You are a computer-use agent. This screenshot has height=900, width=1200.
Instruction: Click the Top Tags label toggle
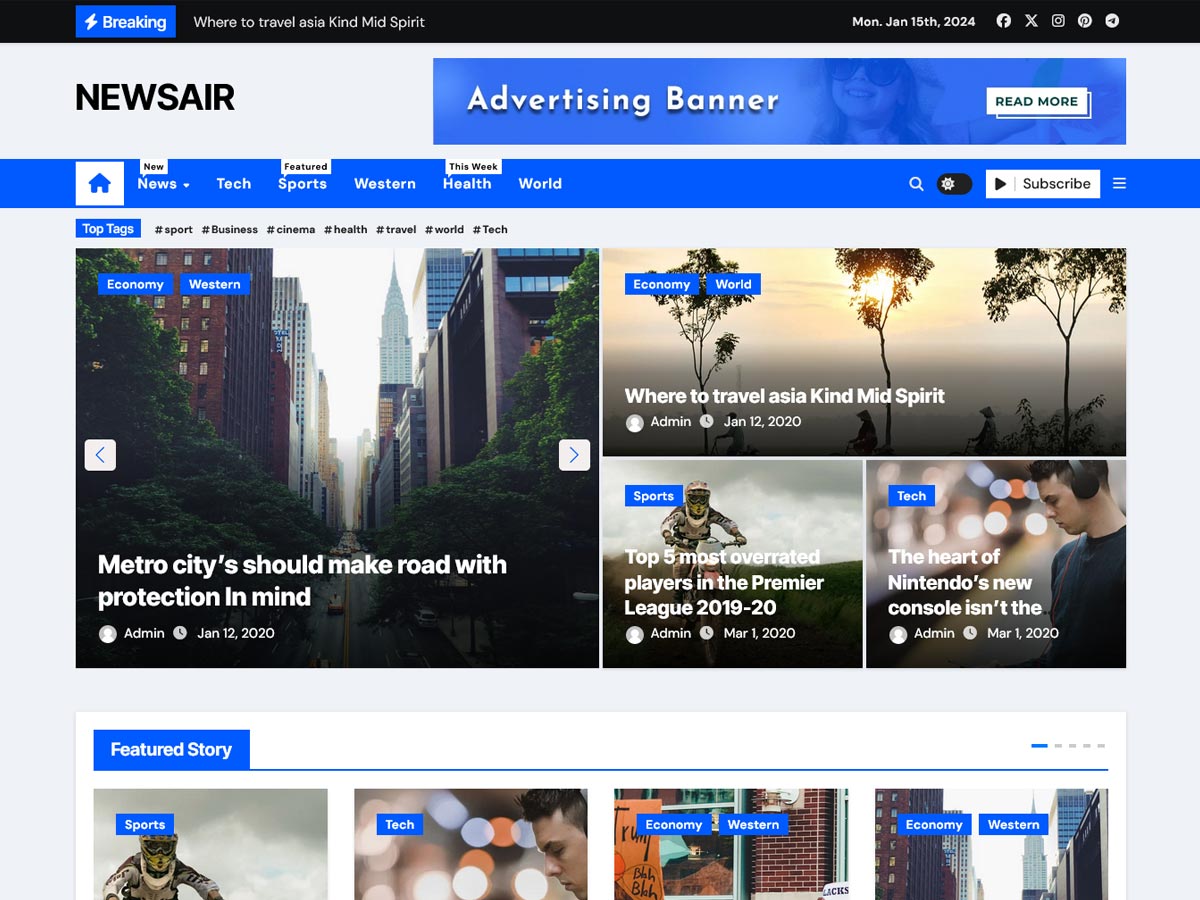tap(107, 228)
